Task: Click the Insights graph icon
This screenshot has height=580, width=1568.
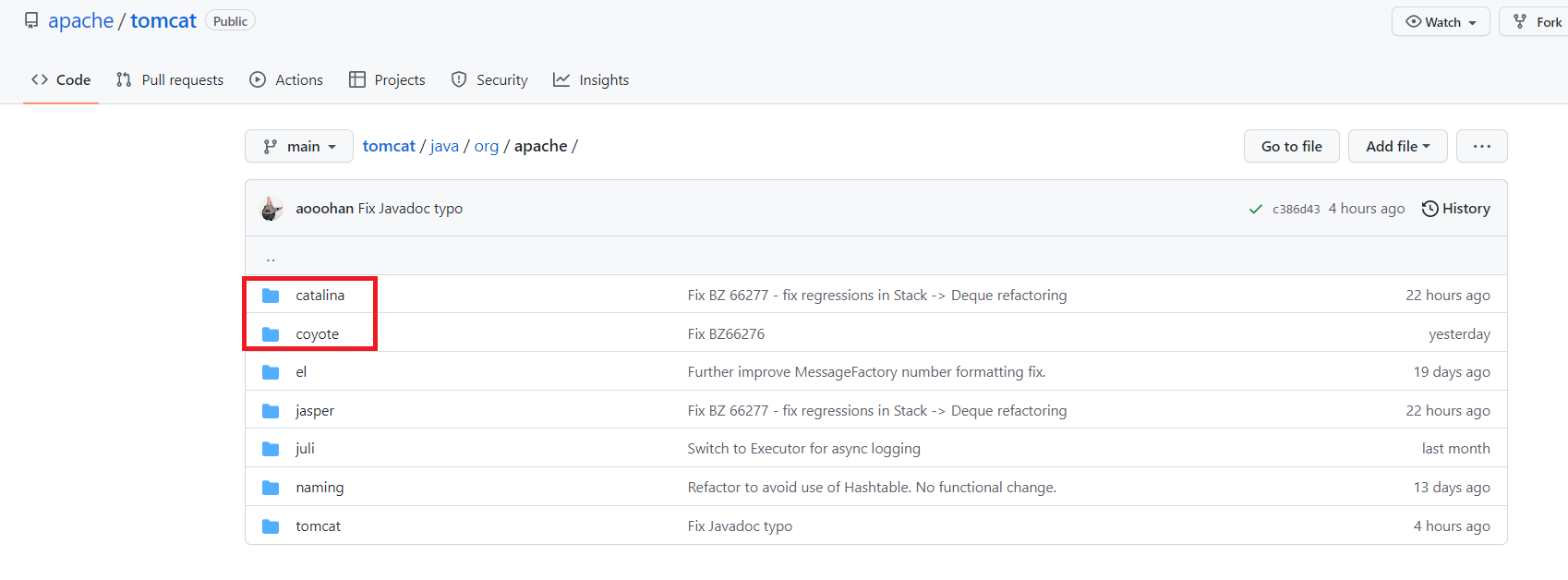Action: click(x=561, y=79)
